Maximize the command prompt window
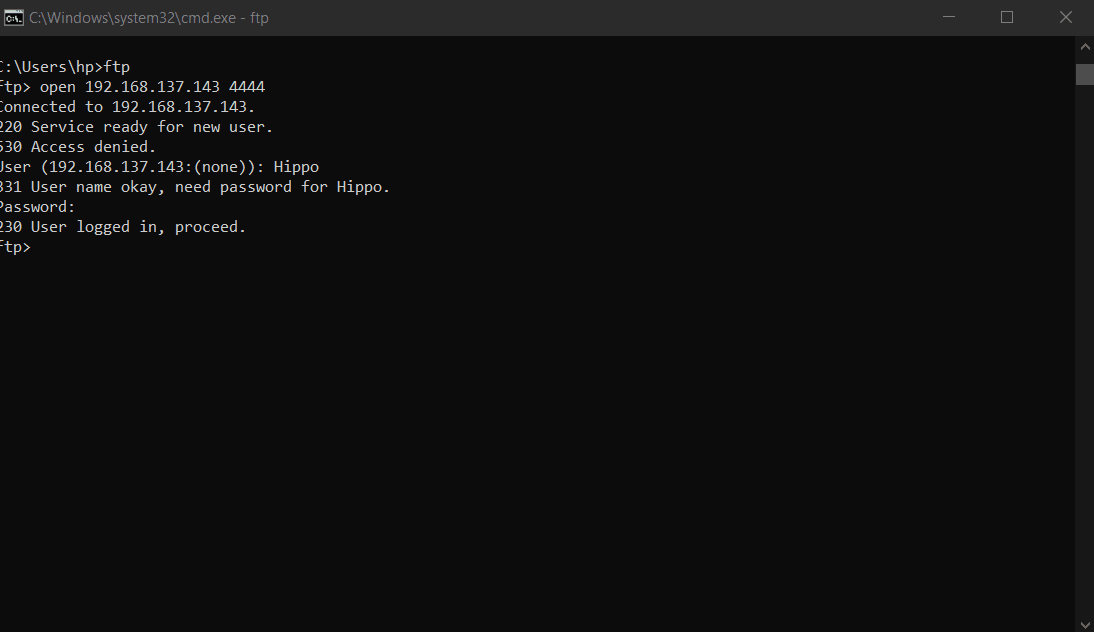1094x632 pixels. 1007,17
